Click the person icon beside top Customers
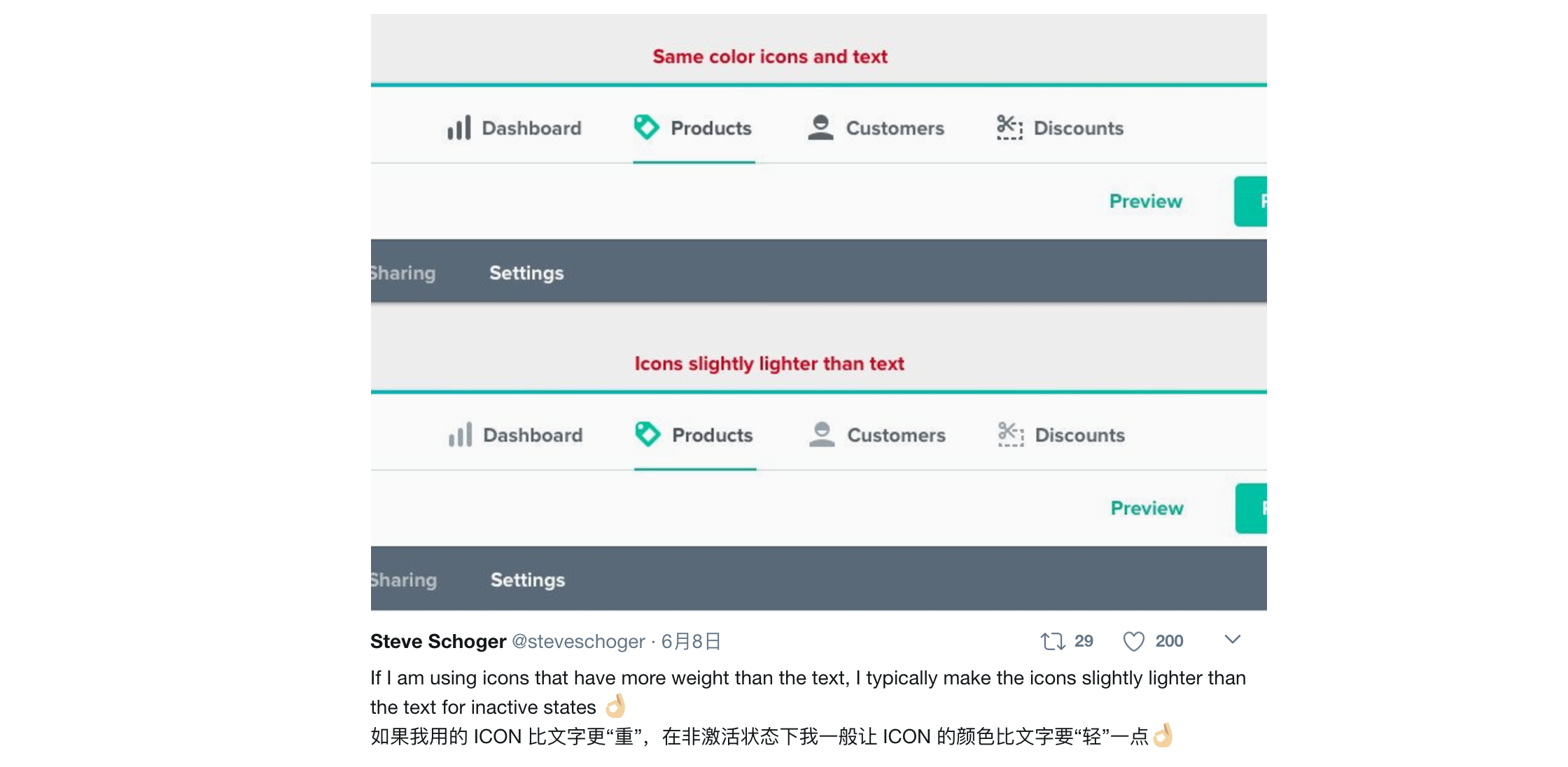The height and width of the screenshot is (767, 1568). tap(820, 127)
